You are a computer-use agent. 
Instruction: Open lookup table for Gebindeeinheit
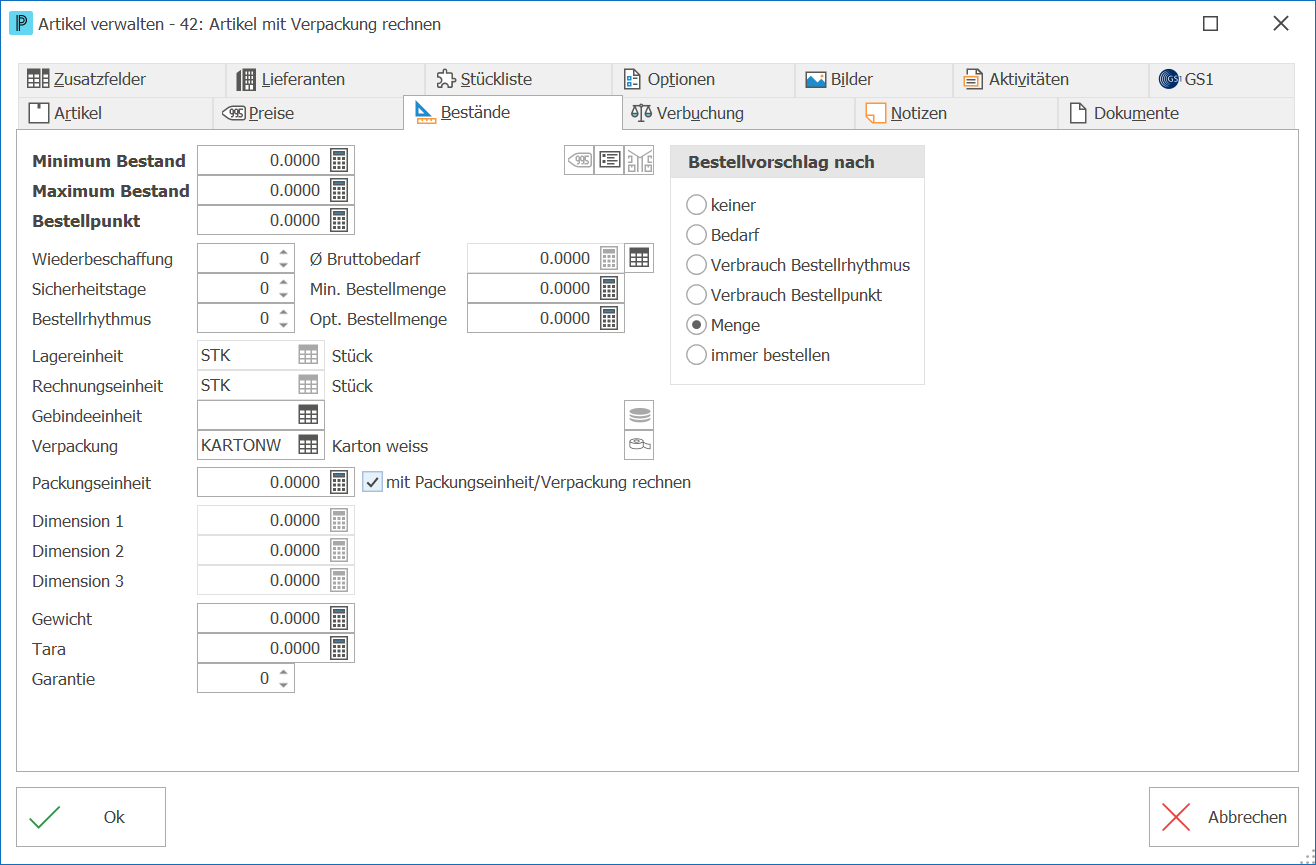tap(309, 415)
